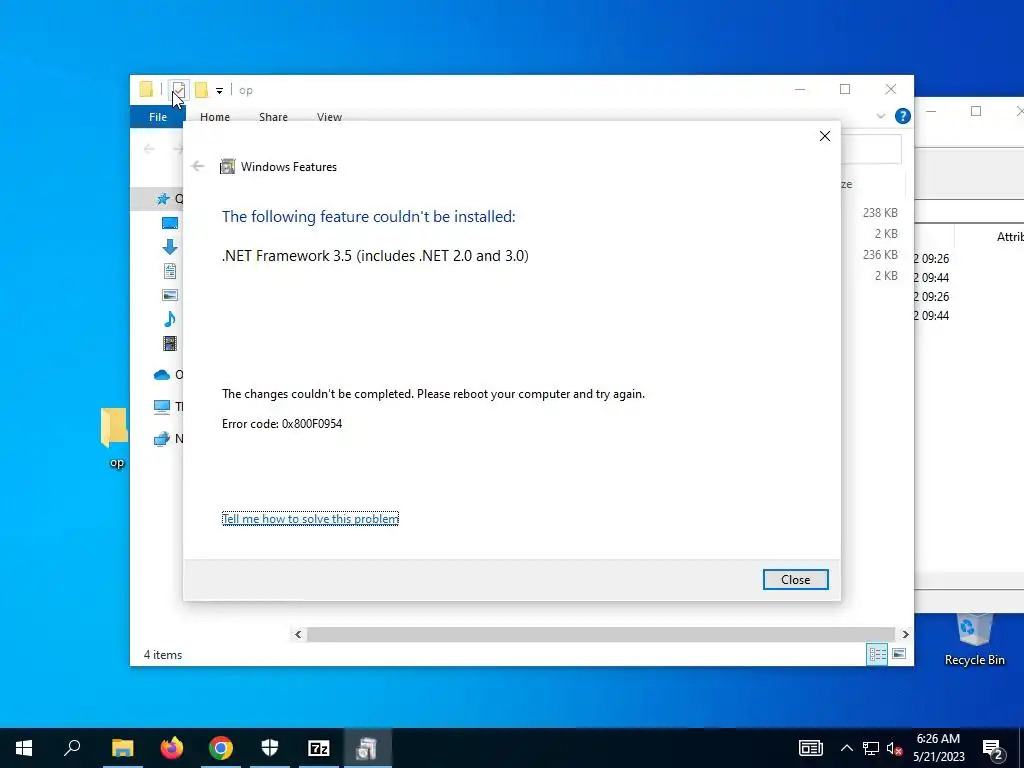Click the horizontal scrollbar left arrow
The image size is (1024, 768).
click(x=298, y=634)
